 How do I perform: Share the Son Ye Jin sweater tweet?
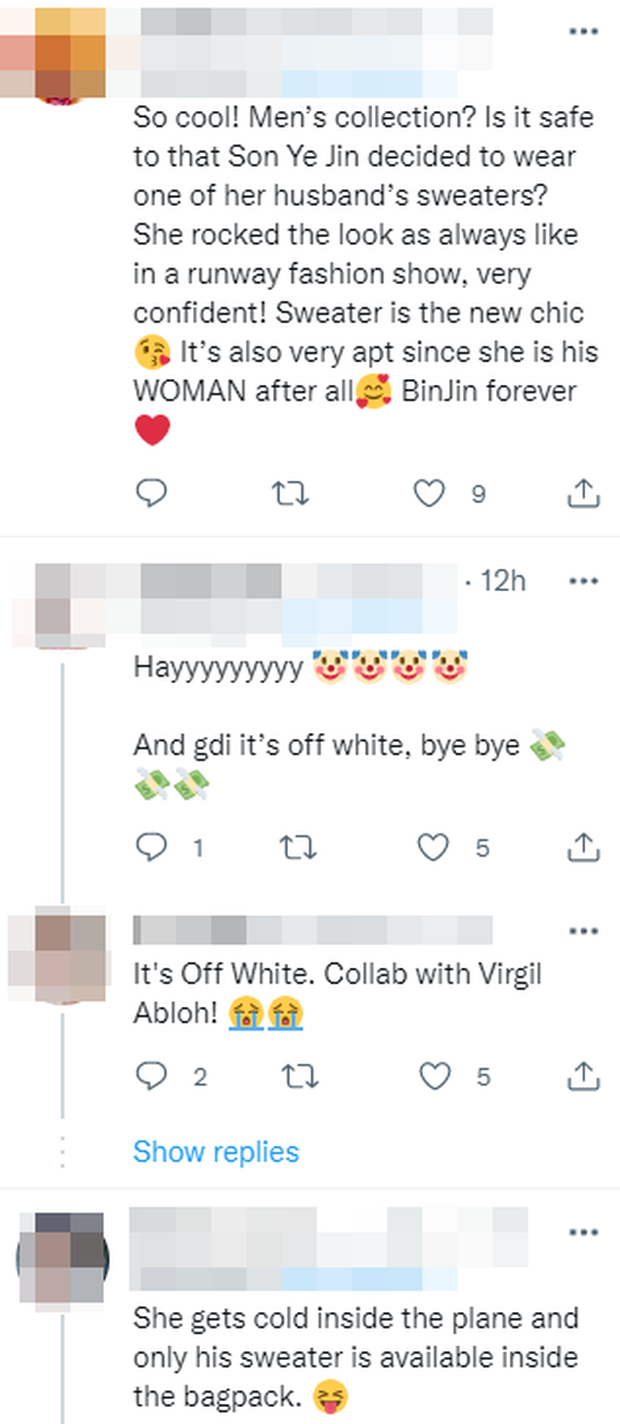(x=582, y=492)
